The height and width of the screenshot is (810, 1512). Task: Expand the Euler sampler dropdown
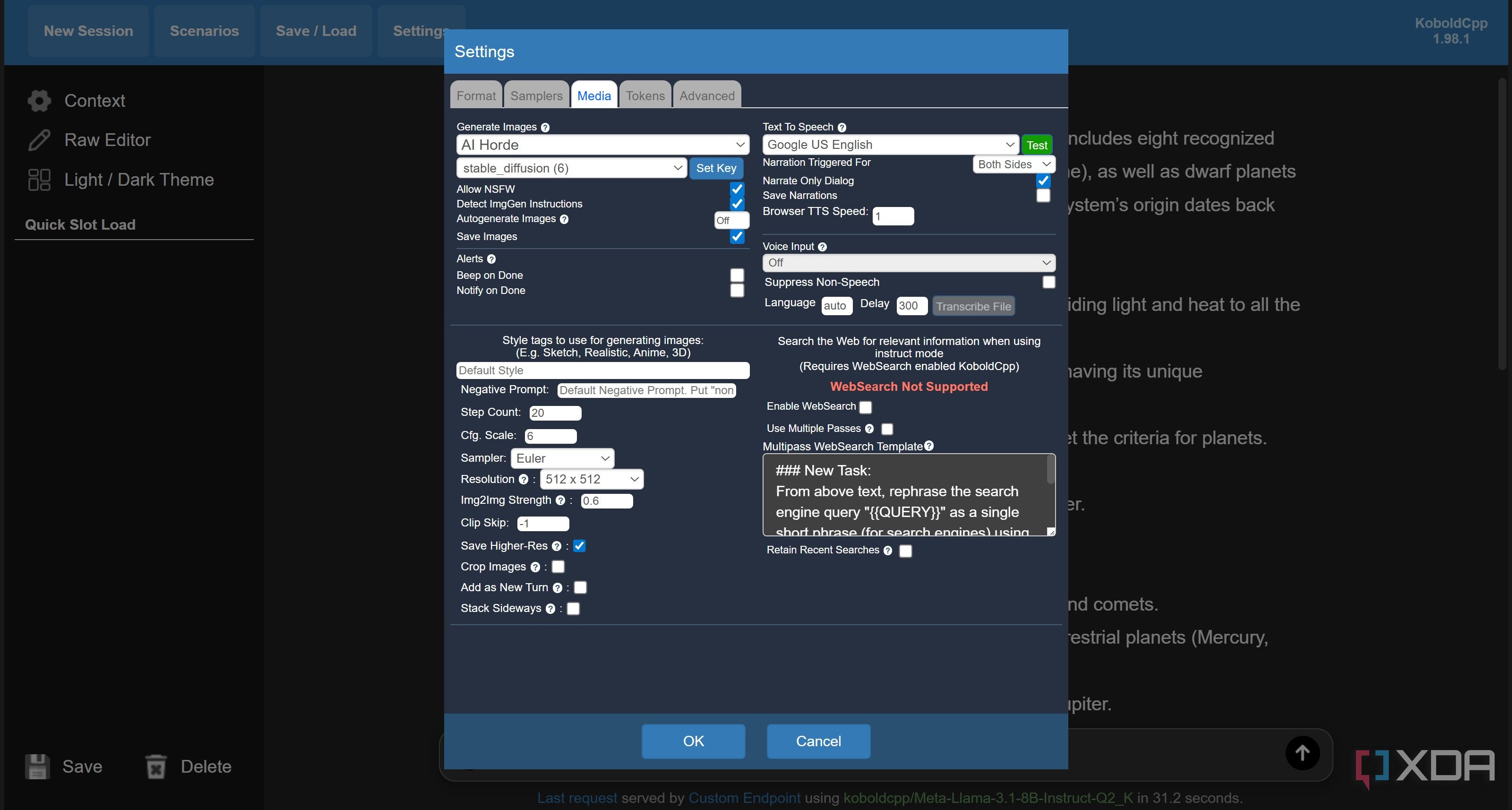(x=562, y=458)
